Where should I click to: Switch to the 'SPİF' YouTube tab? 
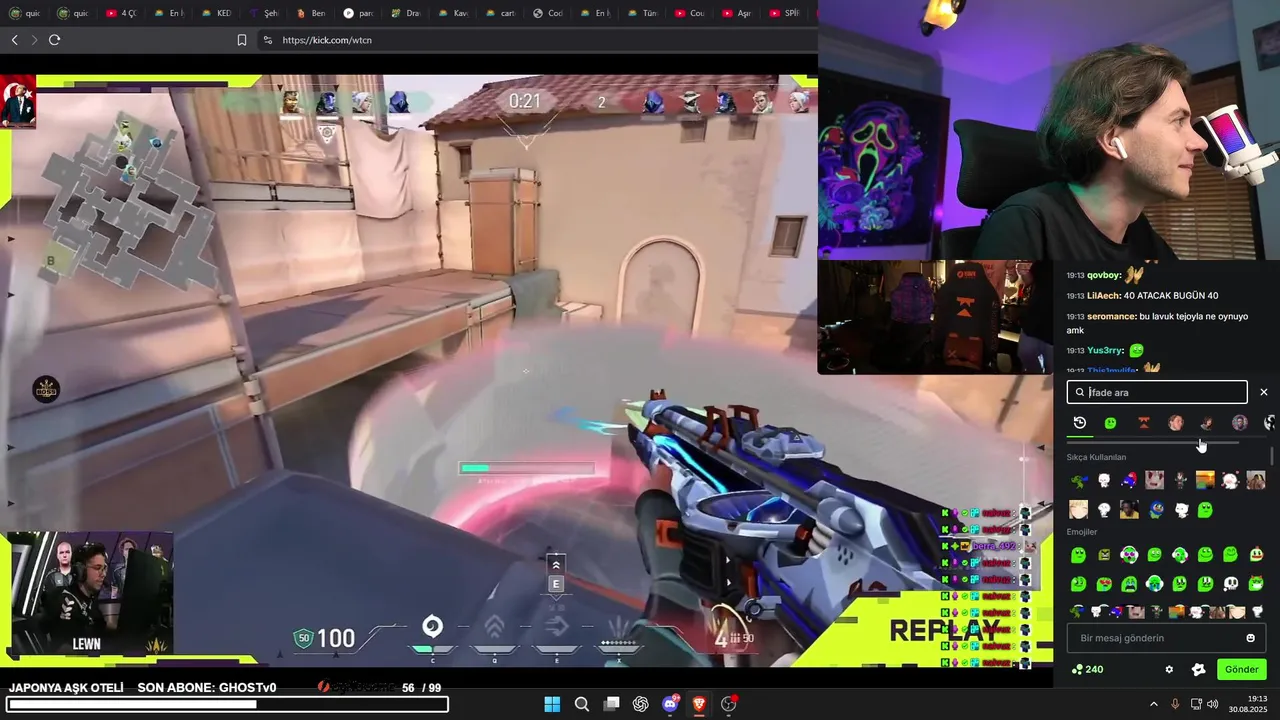point(785,13)
